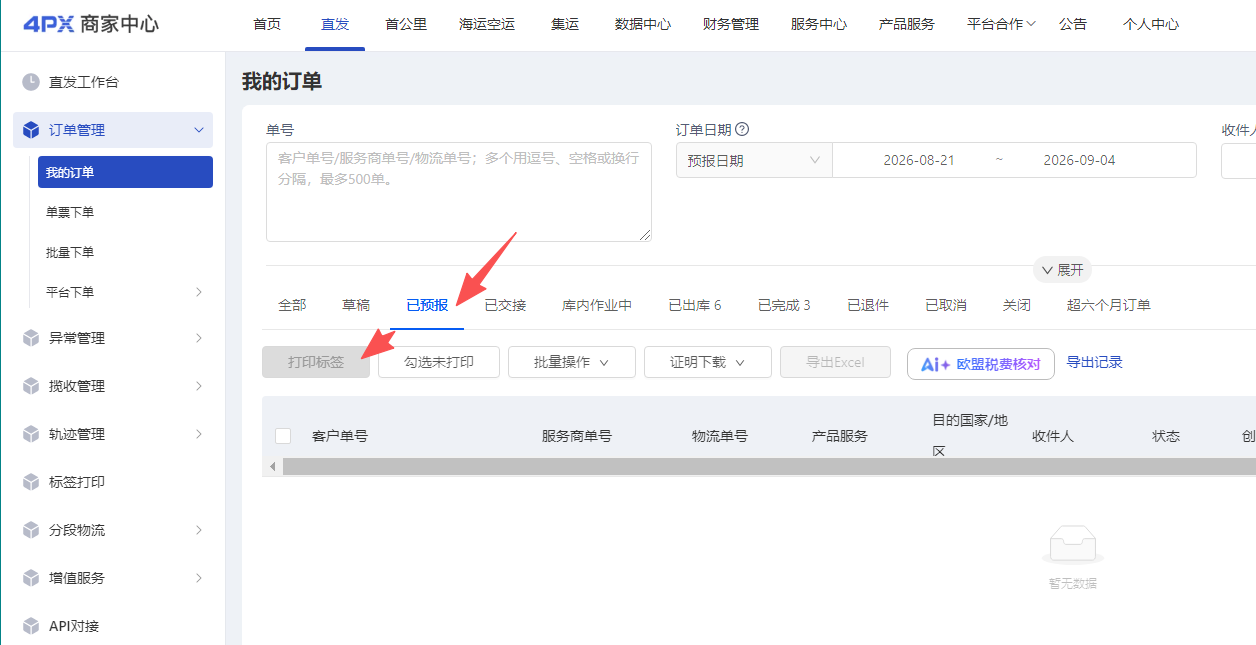Click the cube icon beside 轨迹管理

pyautogui.click(x=31, y=434)
